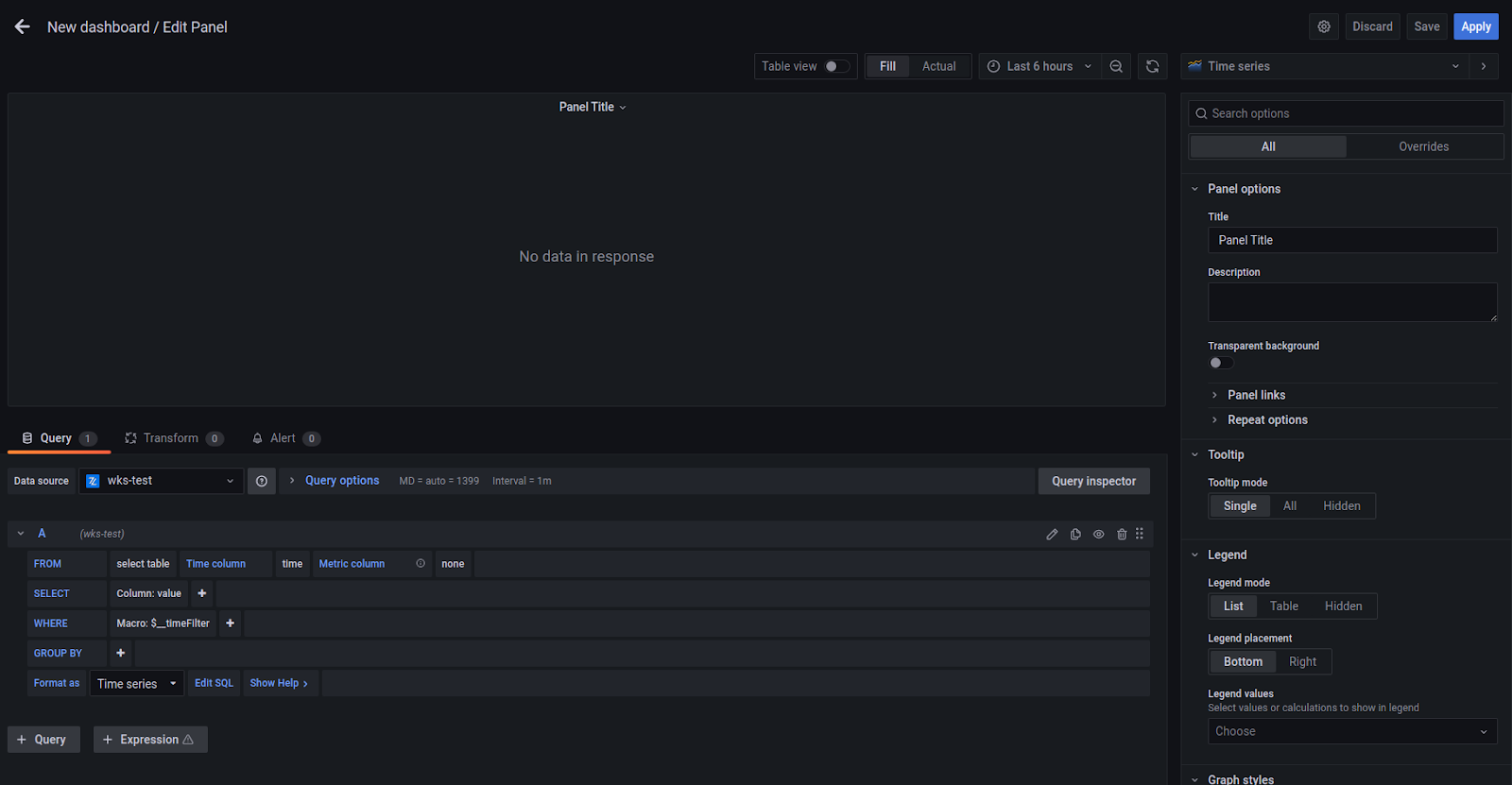Open Time series visualization picker

click(x=1325, y=66)
